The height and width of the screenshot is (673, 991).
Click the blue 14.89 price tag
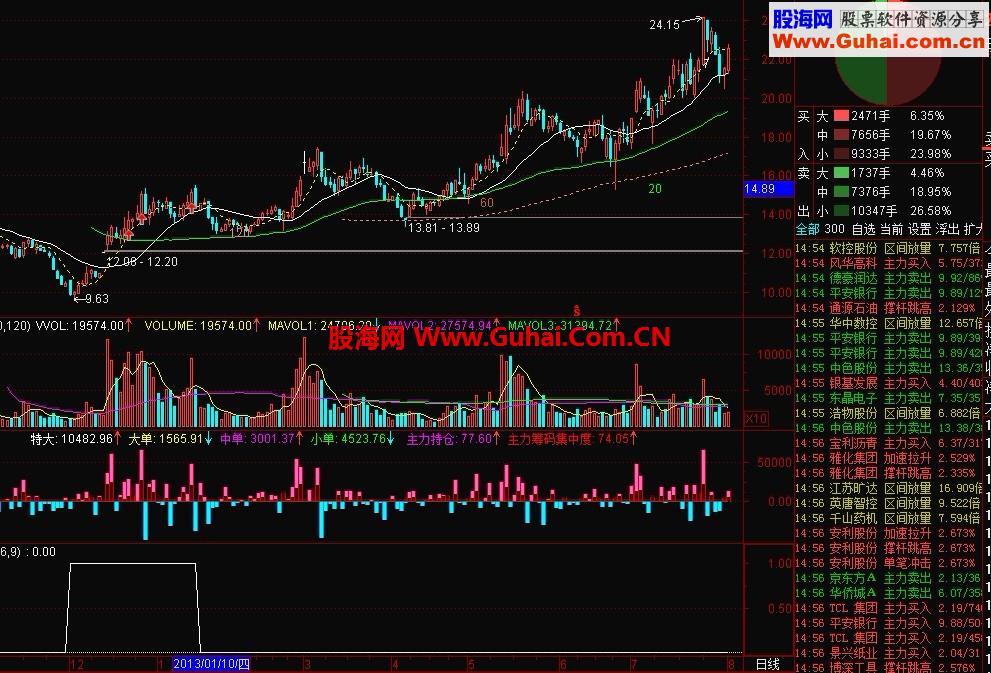coord(768,188)
